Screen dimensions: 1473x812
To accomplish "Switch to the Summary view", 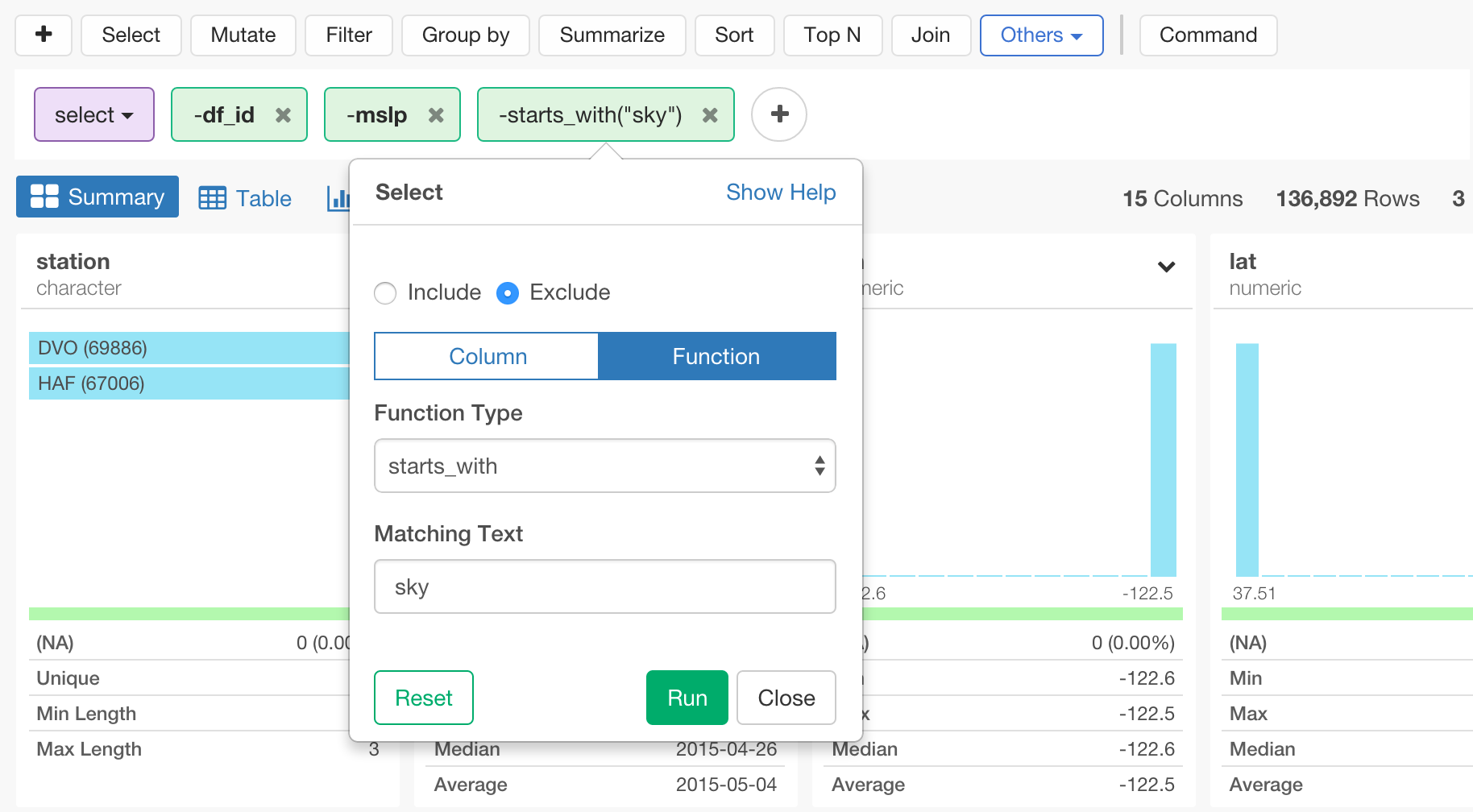I will 97,197.
